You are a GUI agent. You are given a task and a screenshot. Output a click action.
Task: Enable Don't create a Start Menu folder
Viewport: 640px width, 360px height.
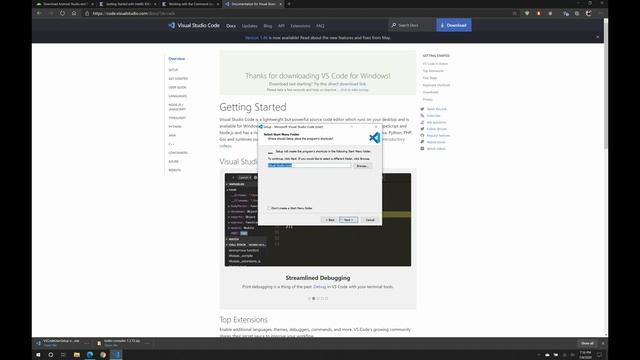(269, 208)
